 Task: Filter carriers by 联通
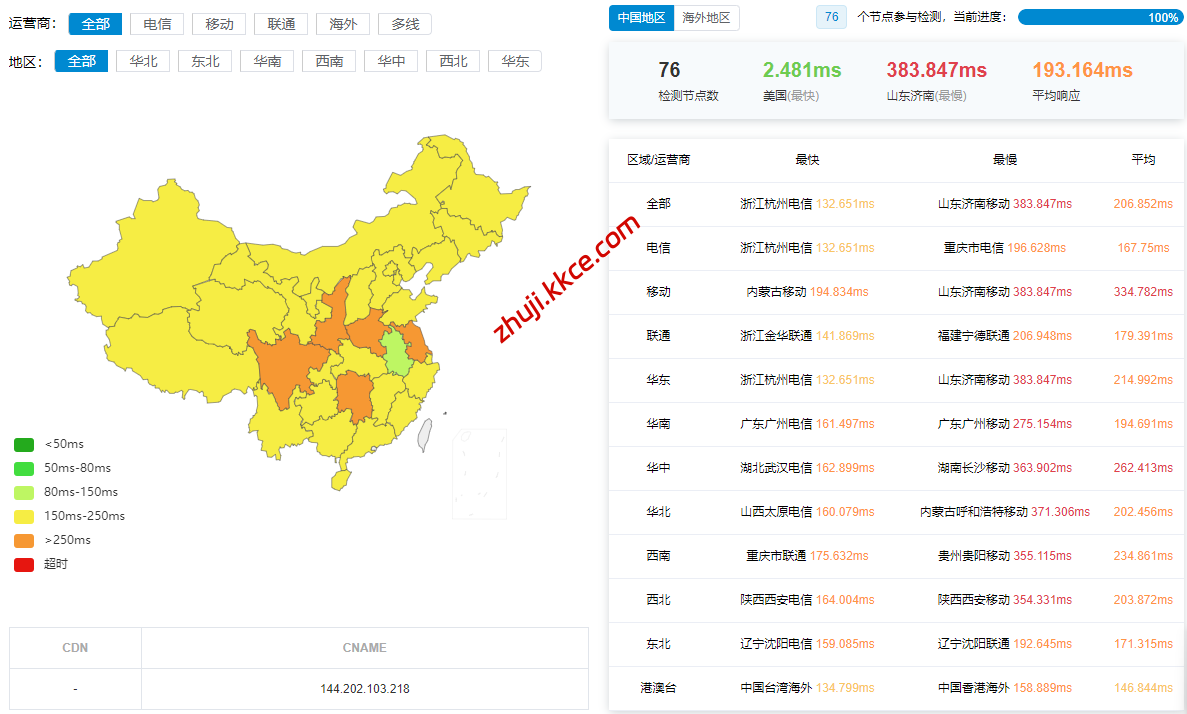(281, 24)
